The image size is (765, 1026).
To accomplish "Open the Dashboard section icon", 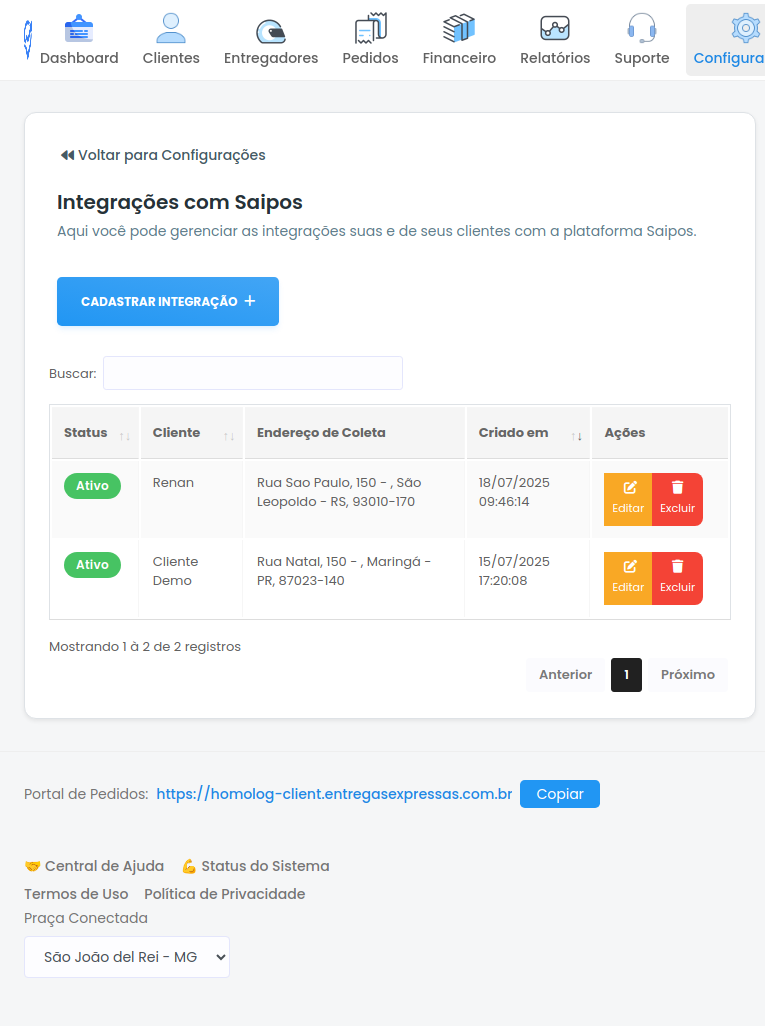I will [80, 27].
